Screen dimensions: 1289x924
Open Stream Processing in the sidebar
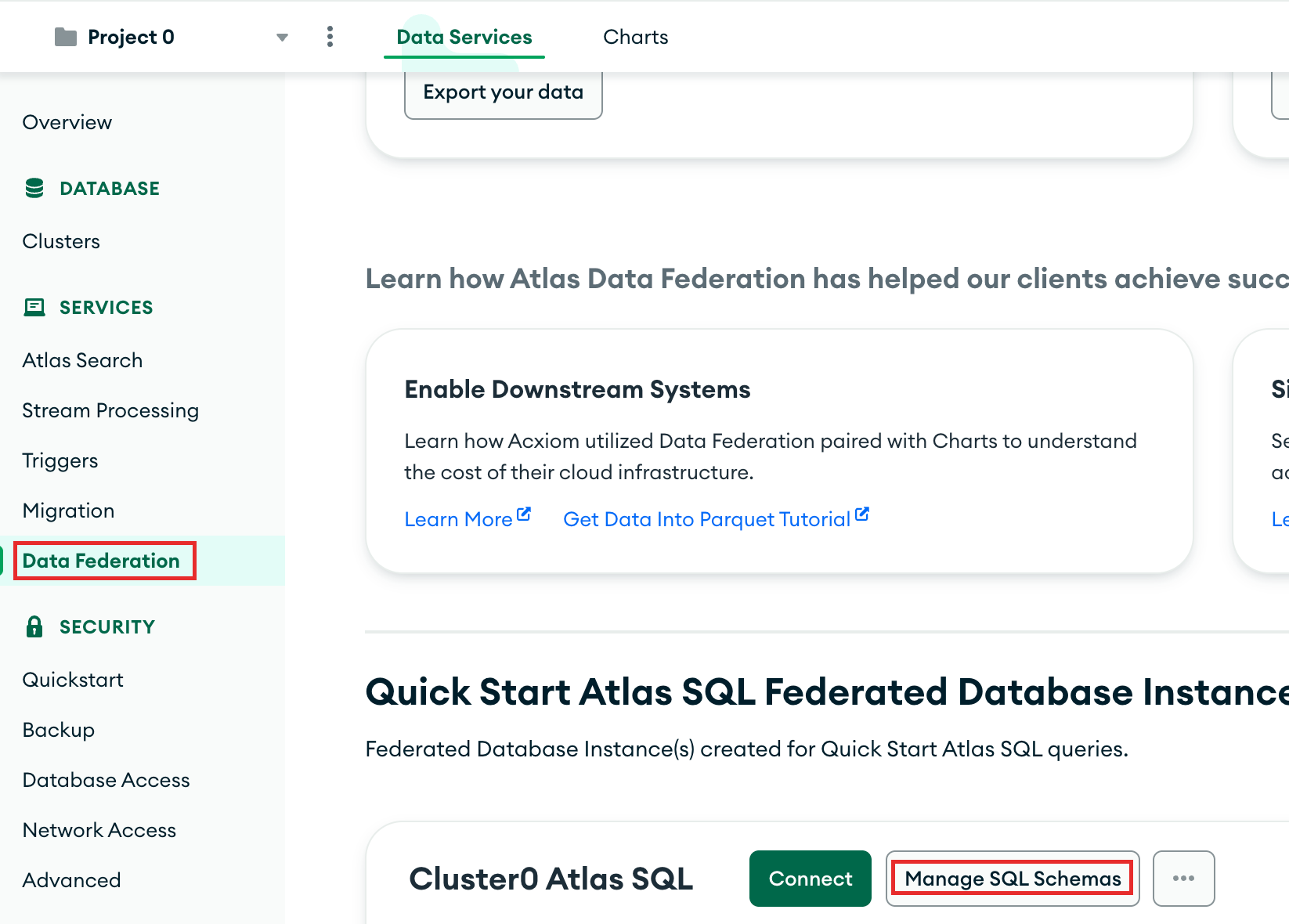click(110, 410)
